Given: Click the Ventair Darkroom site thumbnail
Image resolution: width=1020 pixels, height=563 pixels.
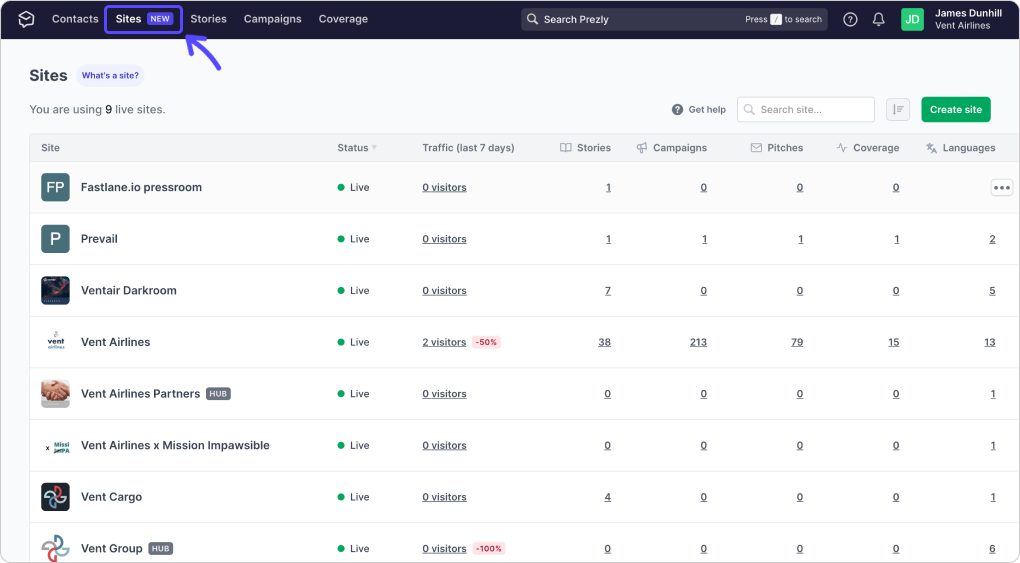Looking at the screenshot, I should pos(55,290).
